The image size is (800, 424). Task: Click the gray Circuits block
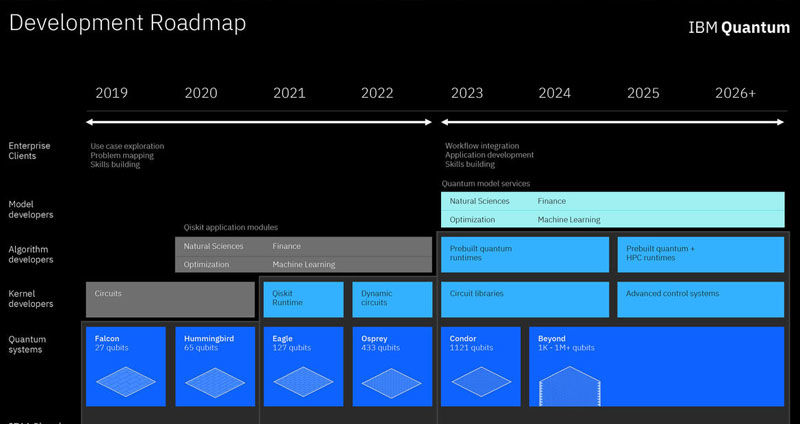tap(170, 299)
